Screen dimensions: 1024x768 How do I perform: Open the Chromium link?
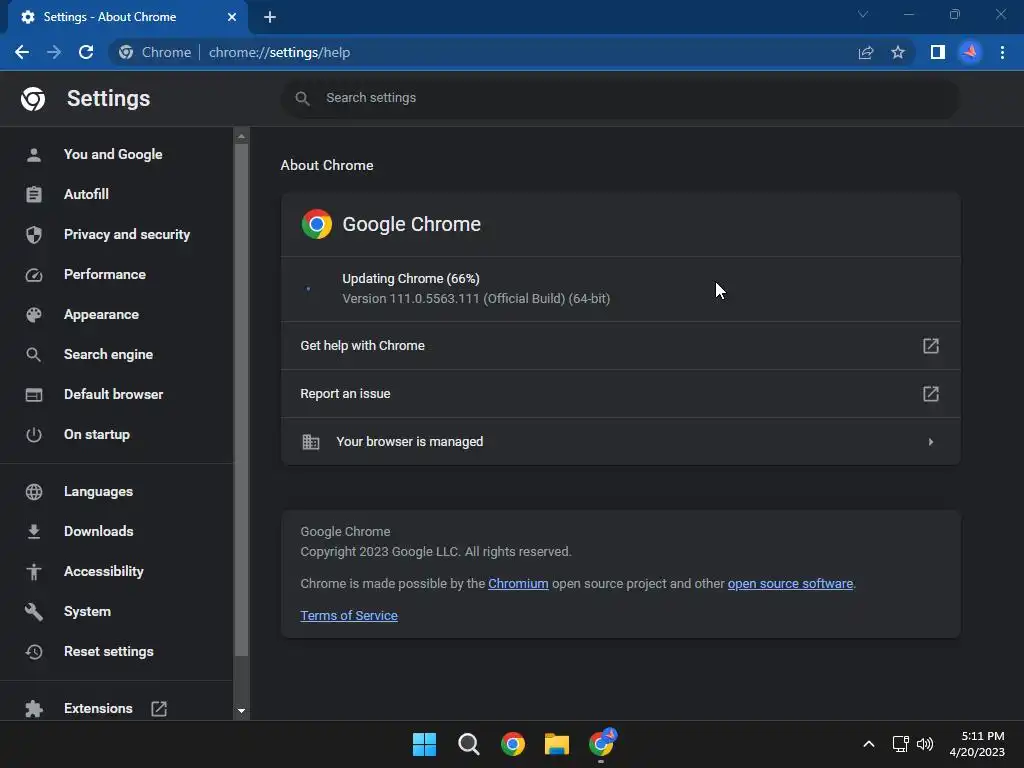[518, 583]
